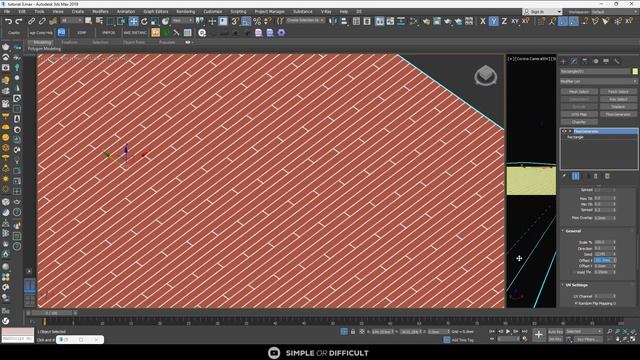Constrain to Z axis button
This screenshot has height=360, width=640.
504,21
